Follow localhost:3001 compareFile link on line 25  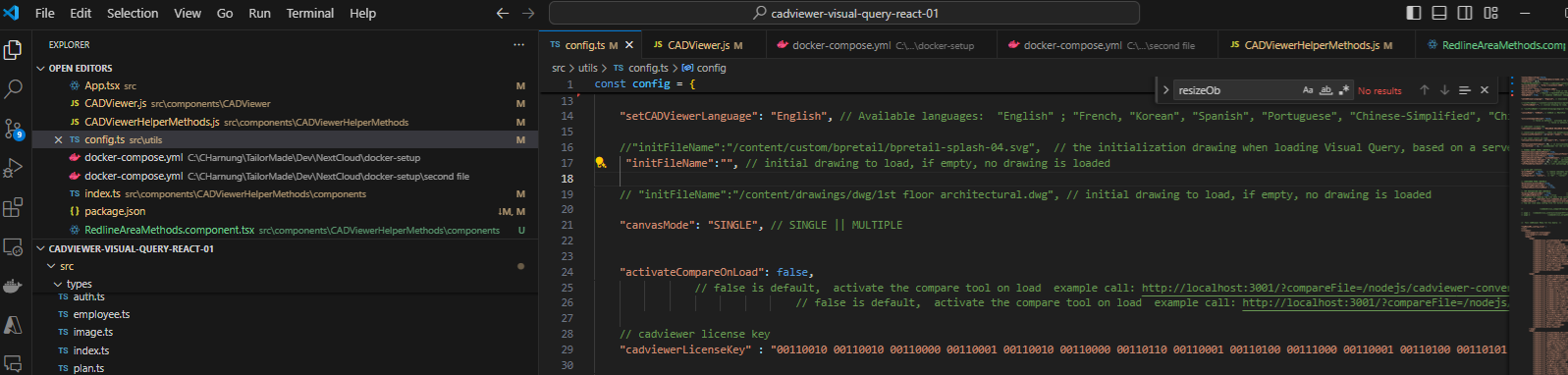[1325, 288]
